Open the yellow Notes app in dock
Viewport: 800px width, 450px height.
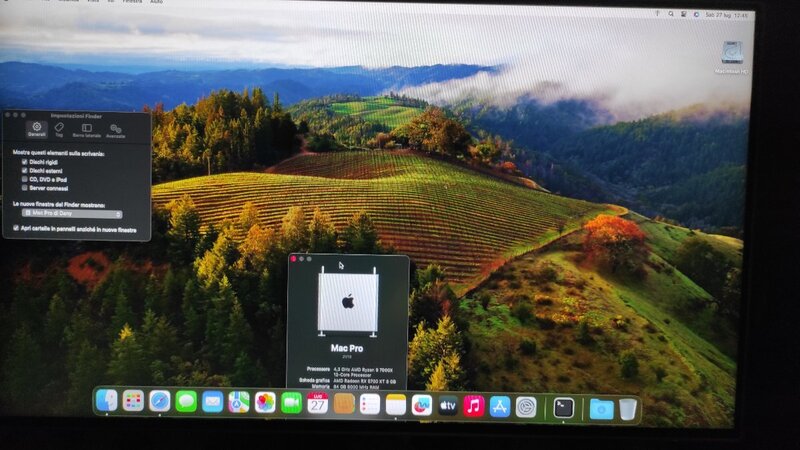(x=396, y=406)
